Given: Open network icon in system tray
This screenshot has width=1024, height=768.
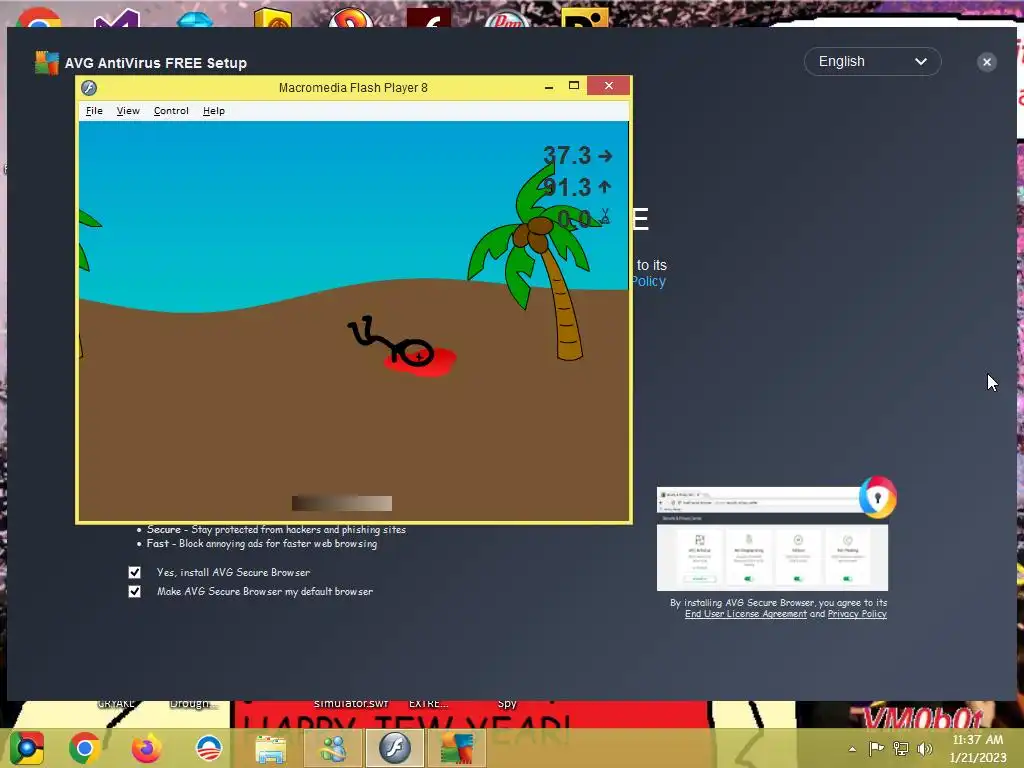Looking at the screenshot, I should pyautogui.click(x=901, y=748).
